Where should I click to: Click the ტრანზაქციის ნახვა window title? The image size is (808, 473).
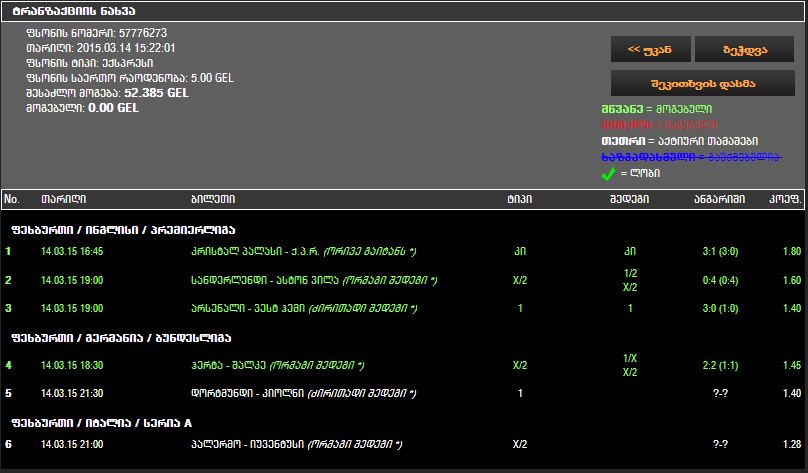[74, 11]
